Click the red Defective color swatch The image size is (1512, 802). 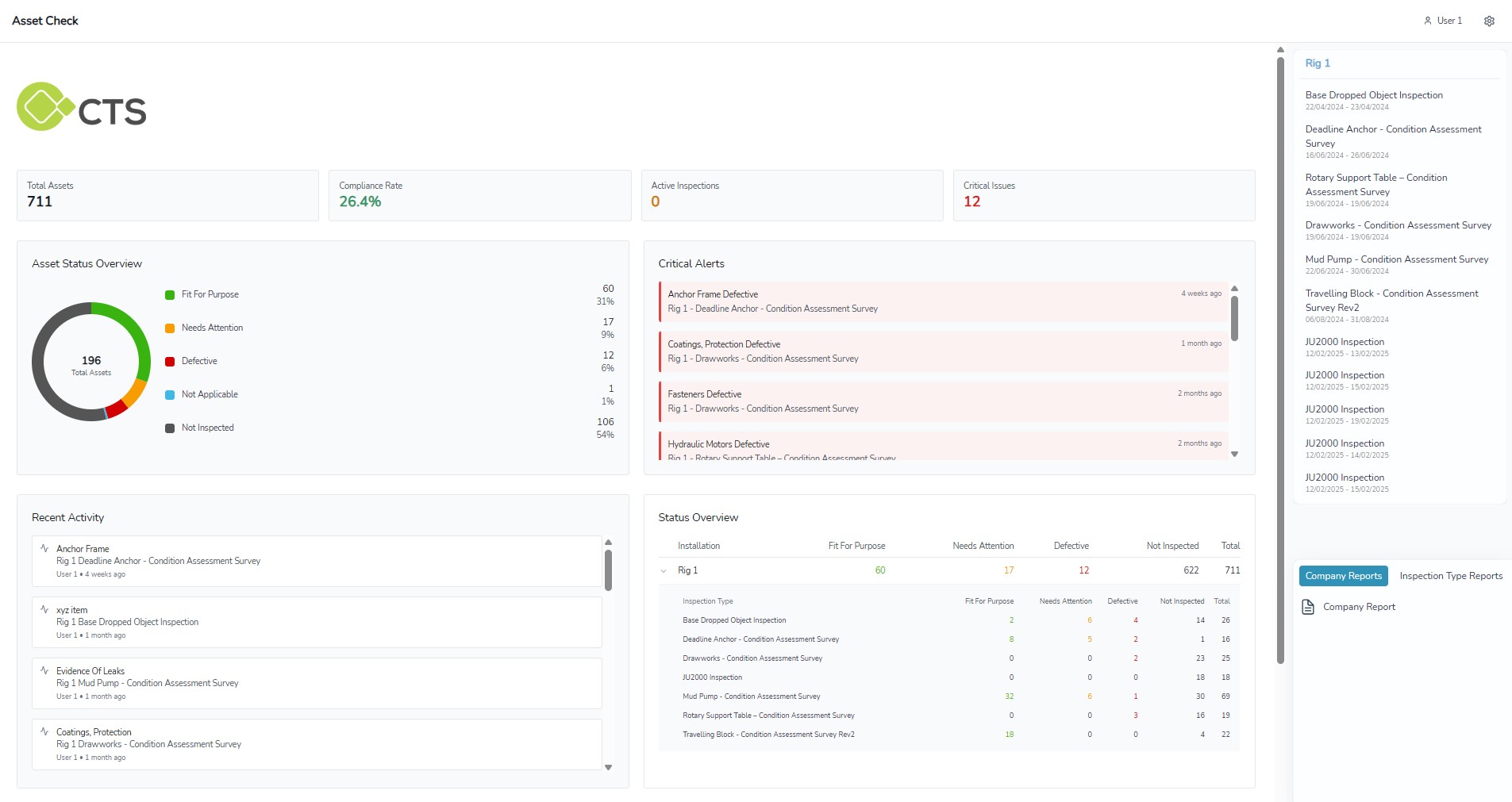(x=170, y=362)
